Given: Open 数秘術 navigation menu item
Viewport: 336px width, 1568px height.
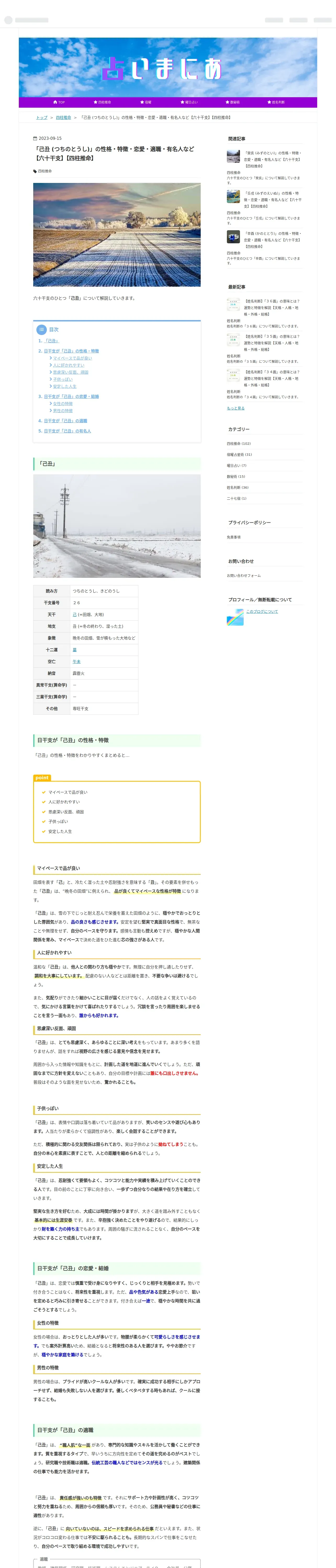Looking at the screenshot, I should (232, 102).
